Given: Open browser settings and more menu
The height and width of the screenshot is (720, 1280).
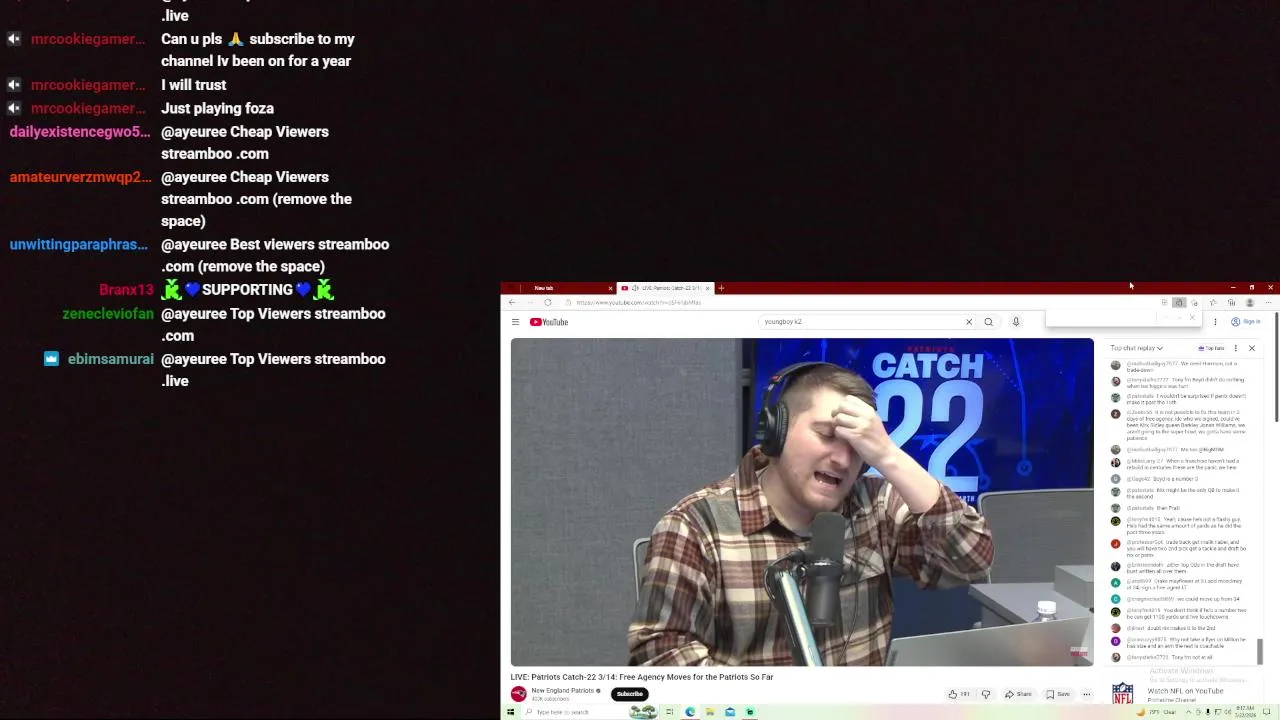Looking at the screenshot, I should point(1269,302).
